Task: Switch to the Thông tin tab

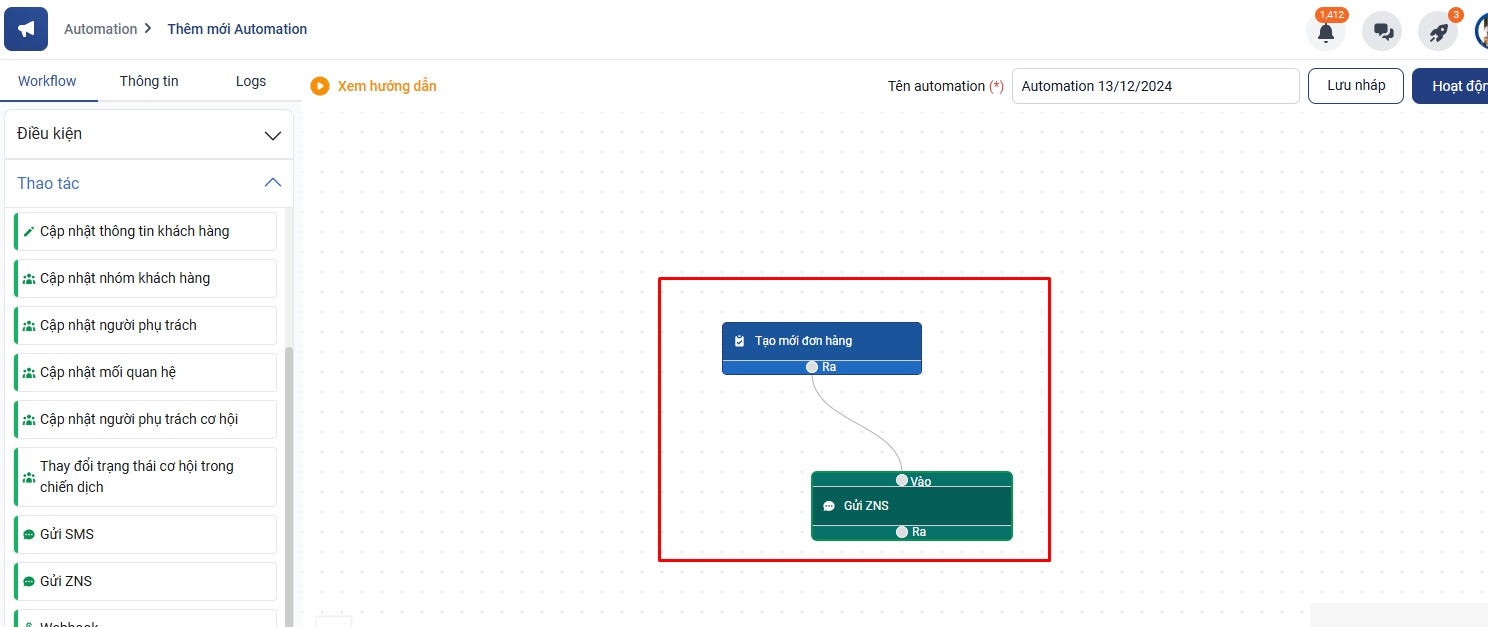Action: pos(149,81)
